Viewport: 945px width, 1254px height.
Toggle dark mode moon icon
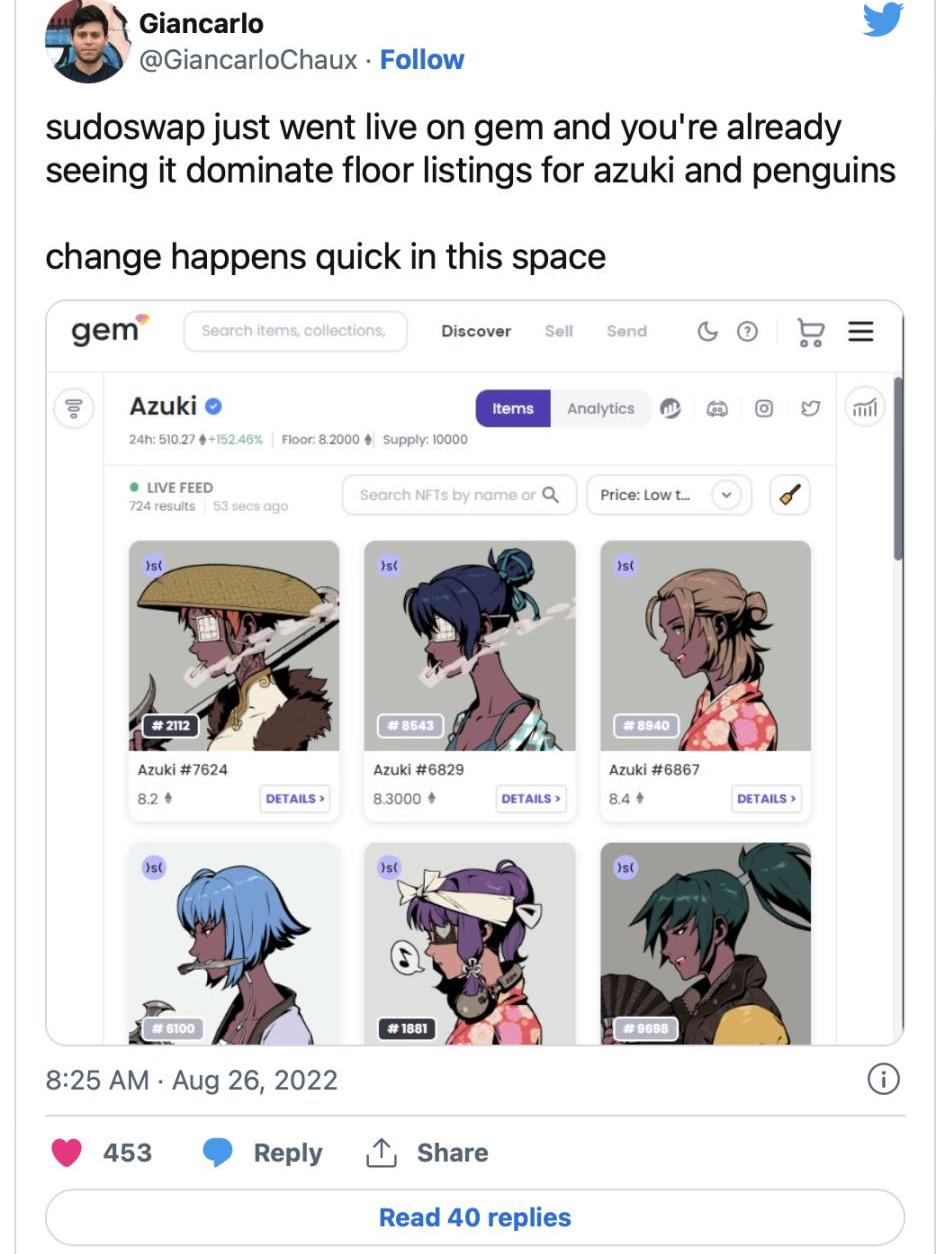[707, 331]
